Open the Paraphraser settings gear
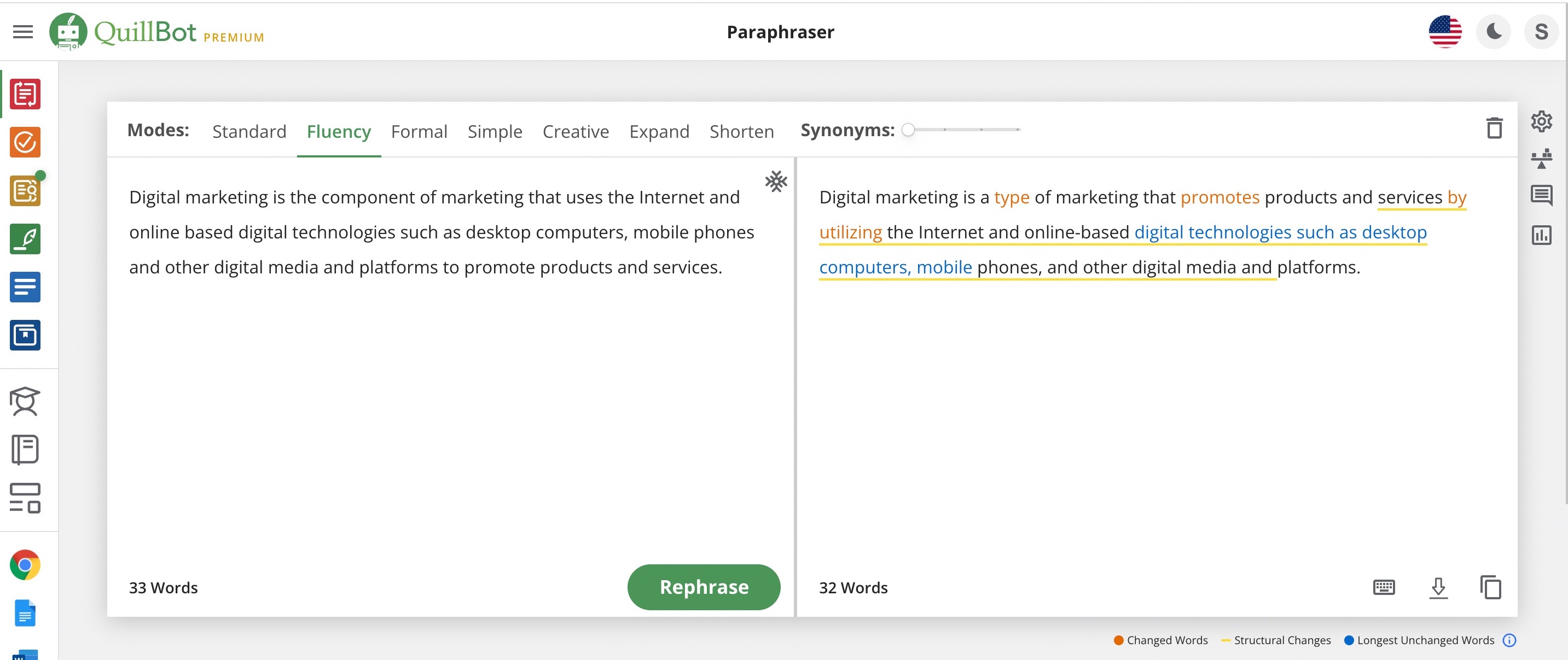This screenshot has width=1568, height=660. [x=1542, y=121]
